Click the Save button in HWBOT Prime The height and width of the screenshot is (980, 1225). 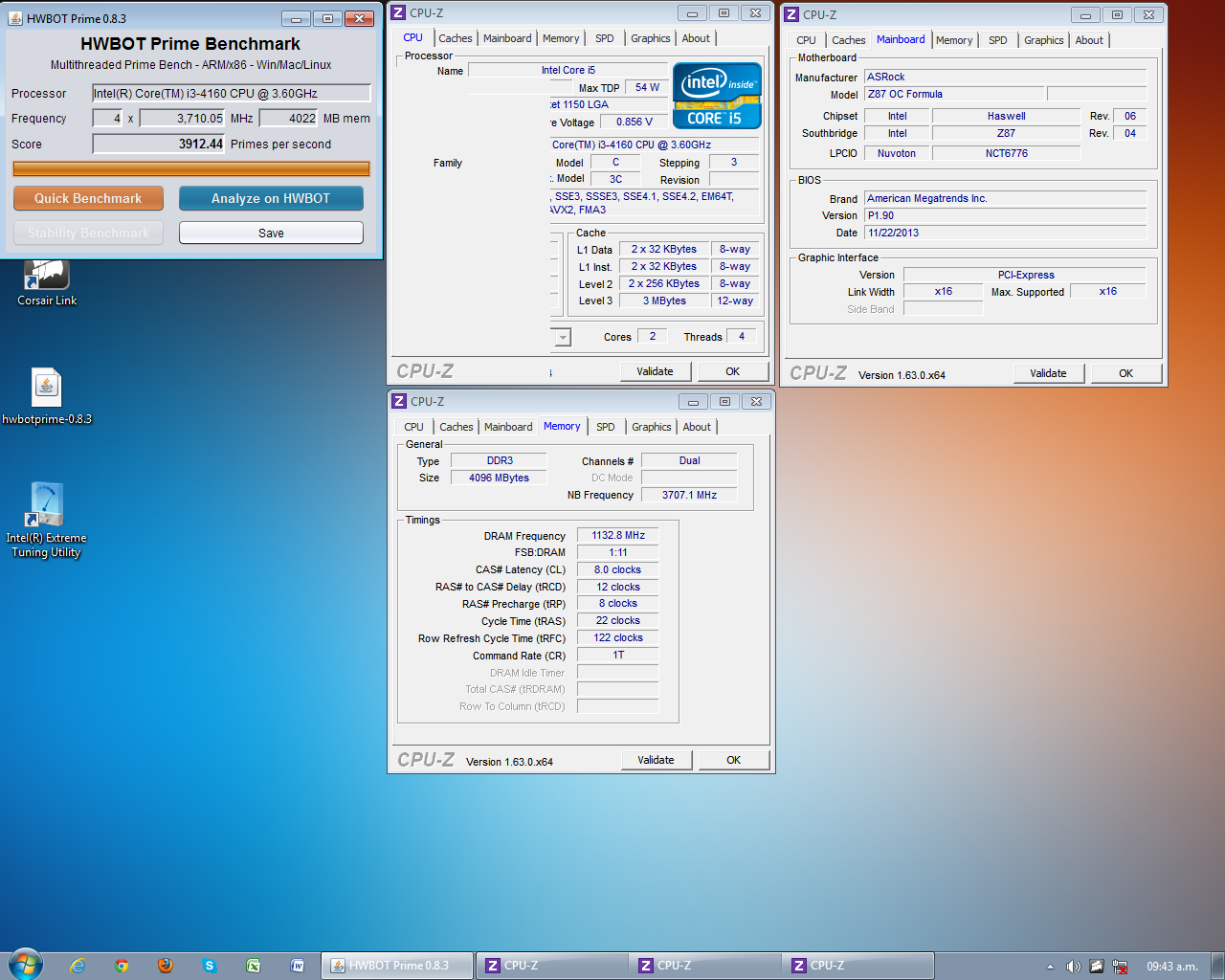pyautogui.click(x=271, y=233)
